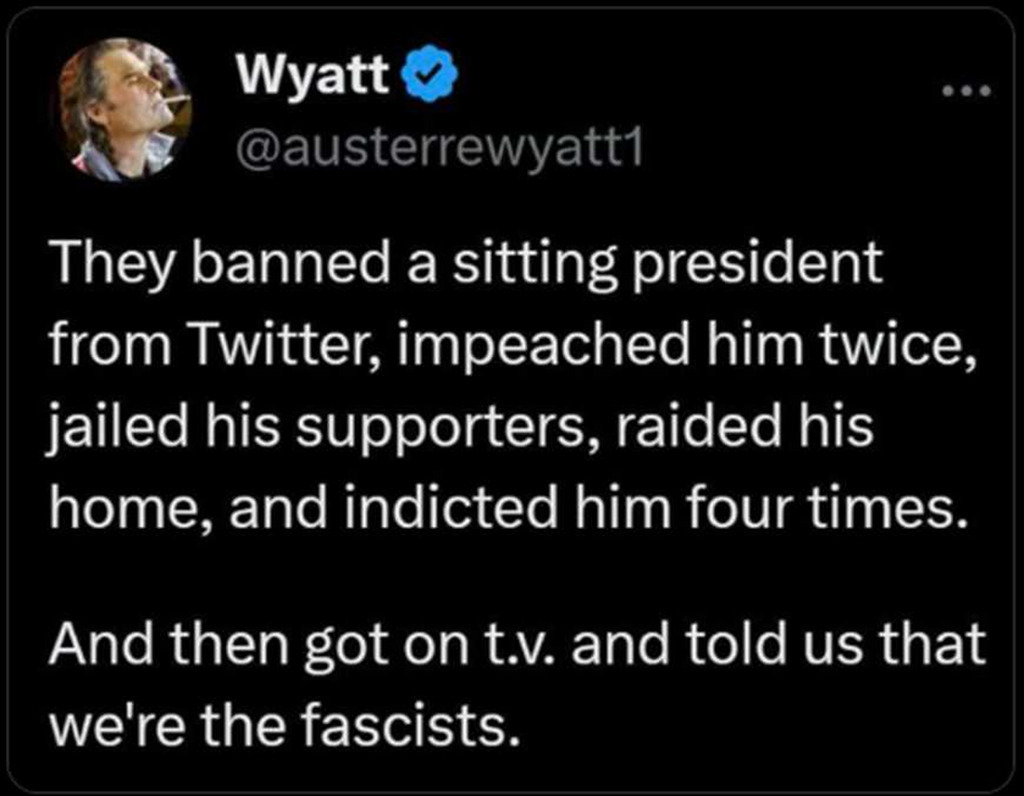Open the @austerrewyatt1 handle link

[437, 150]
